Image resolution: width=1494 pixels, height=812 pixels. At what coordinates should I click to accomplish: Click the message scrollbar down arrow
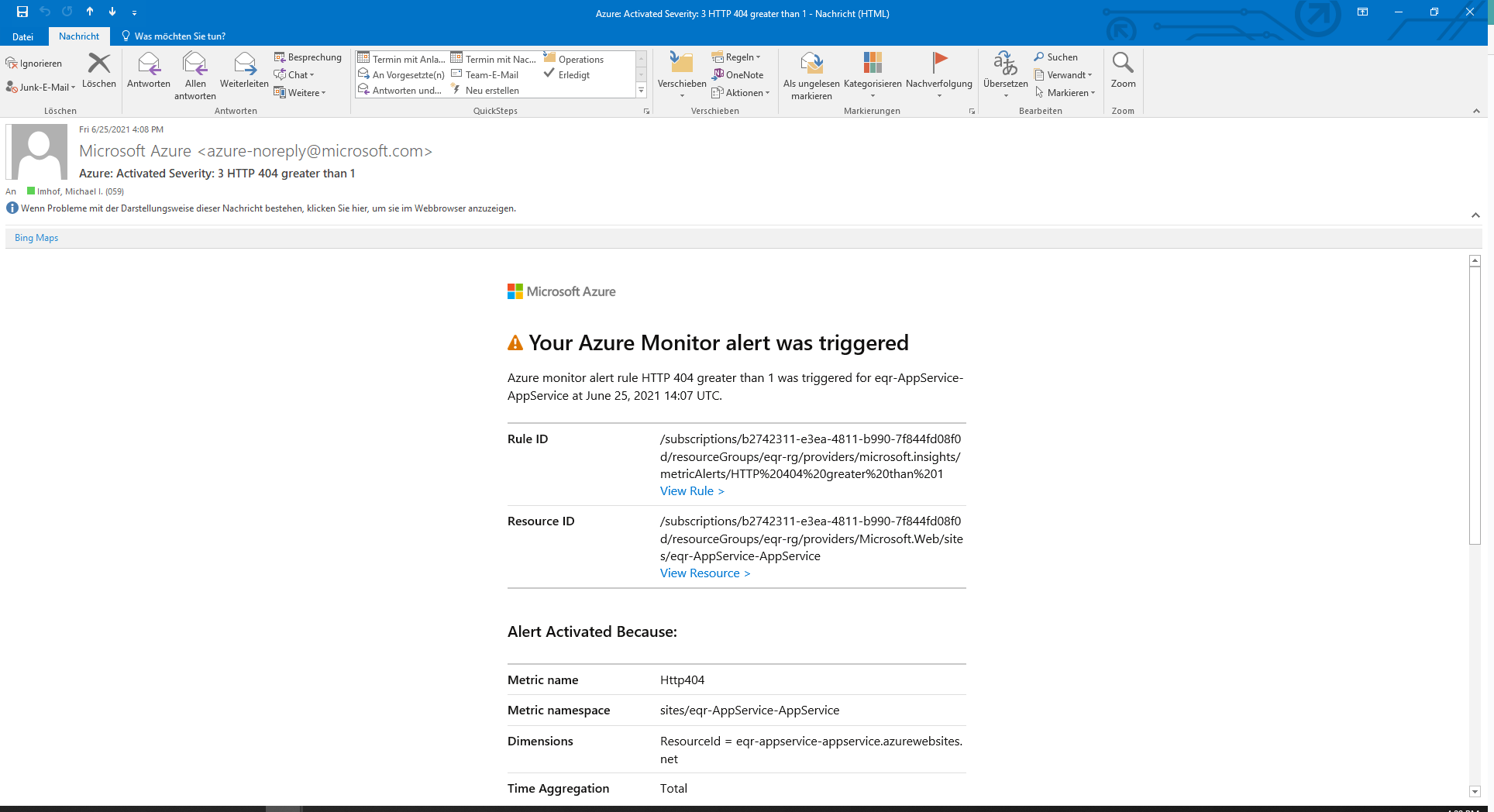(1475, 791)
